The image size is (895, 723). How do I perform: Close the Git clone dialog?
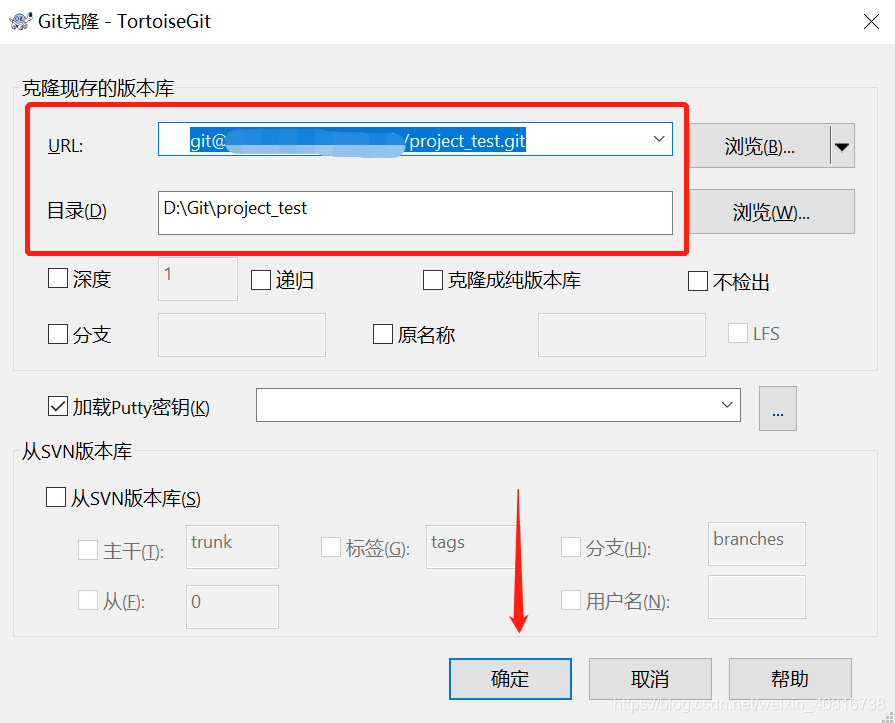click(871, 22)
